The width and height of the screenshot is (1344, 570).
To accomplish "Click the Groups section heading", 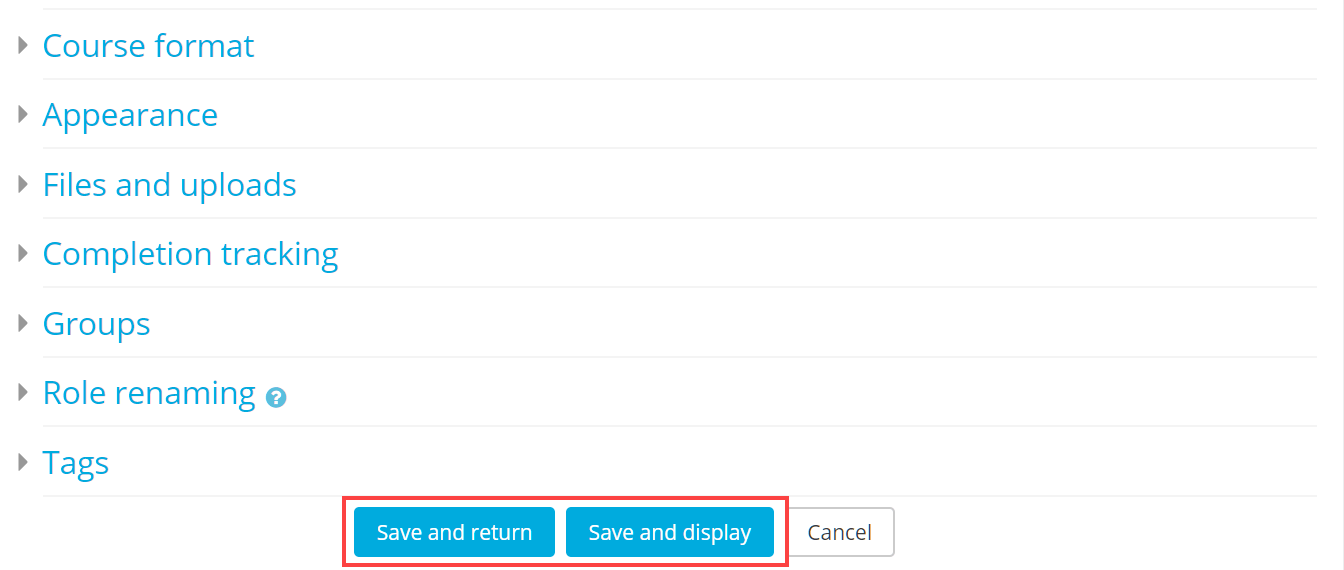I will tap(96, 324).
